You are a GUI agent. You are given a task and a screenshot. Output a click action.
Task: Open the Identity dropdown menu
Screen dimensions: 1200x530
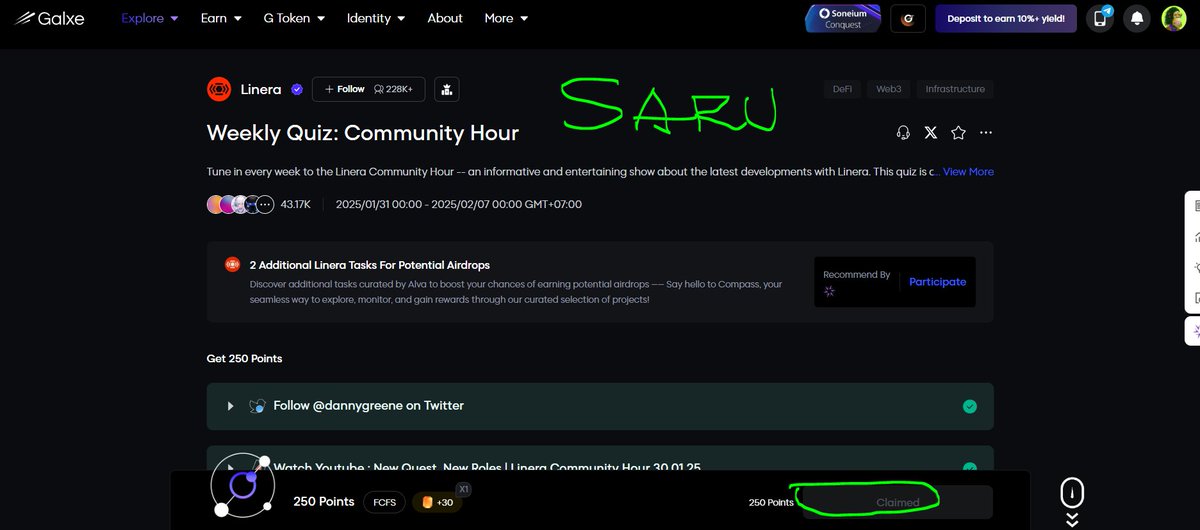(376, 18)
